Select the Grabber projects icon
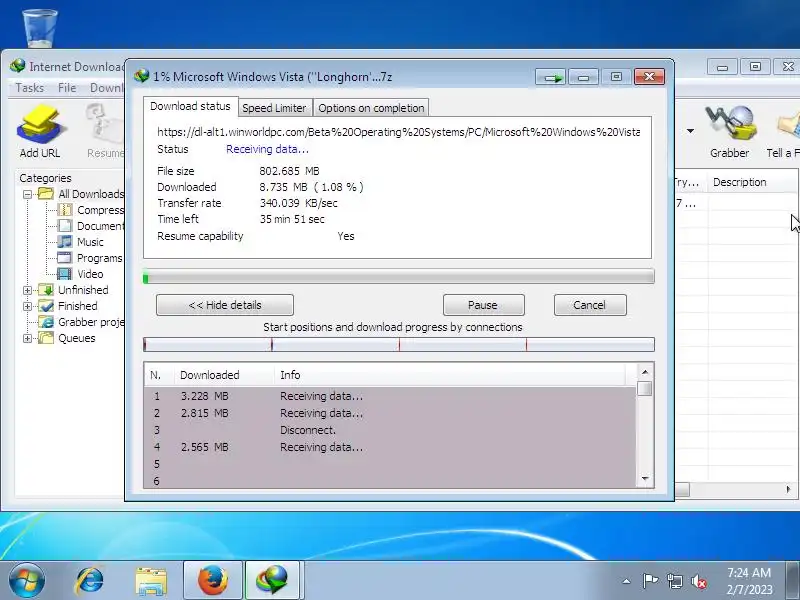This screenshot has width=800, height=600. click(46, 322)
